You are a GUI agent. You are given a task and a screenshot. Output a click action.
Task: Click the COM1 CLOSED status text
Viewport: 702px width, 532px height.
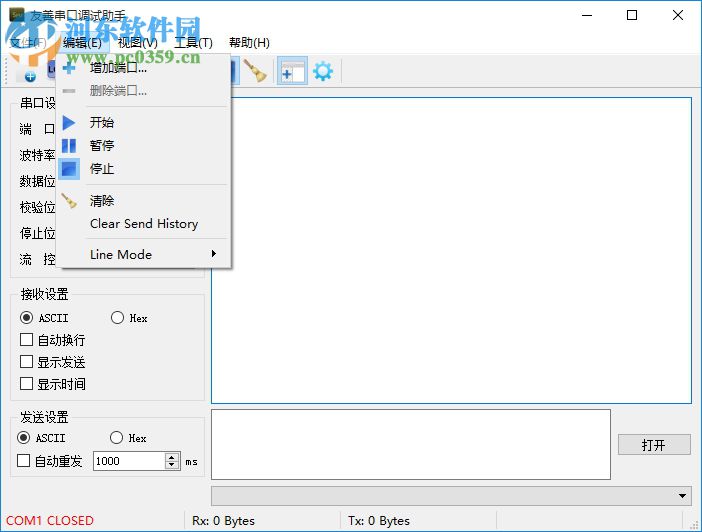pos(50,521)
